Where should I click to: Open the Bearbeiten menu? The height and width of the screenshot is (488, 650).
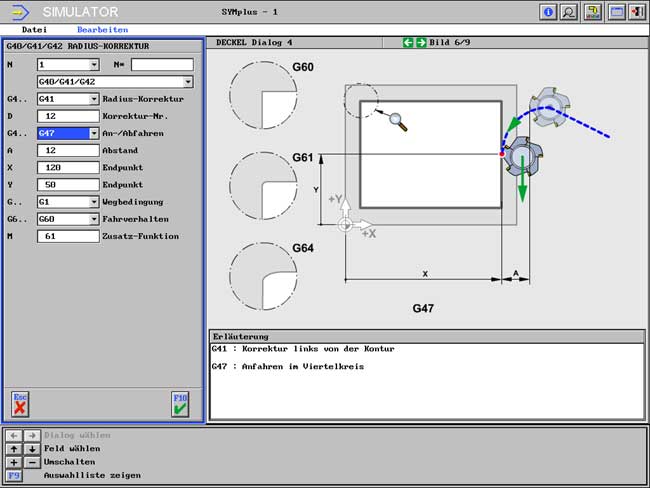[x=103, y=30]
